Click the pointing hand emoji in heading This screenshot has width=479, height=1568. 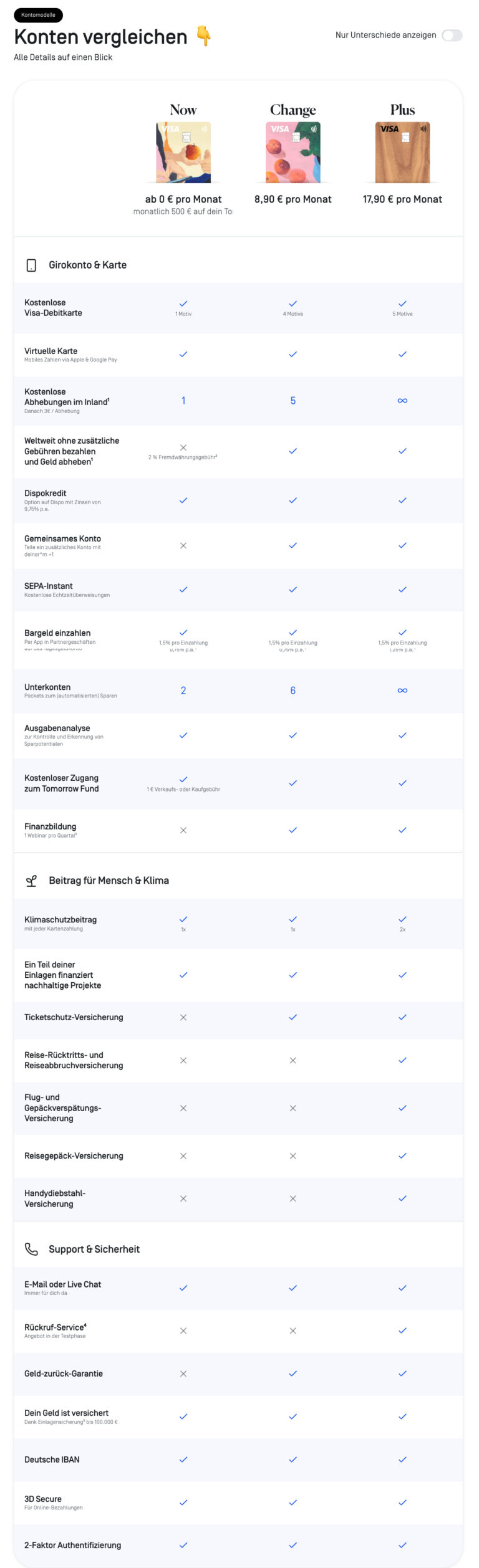pos(203,37)
